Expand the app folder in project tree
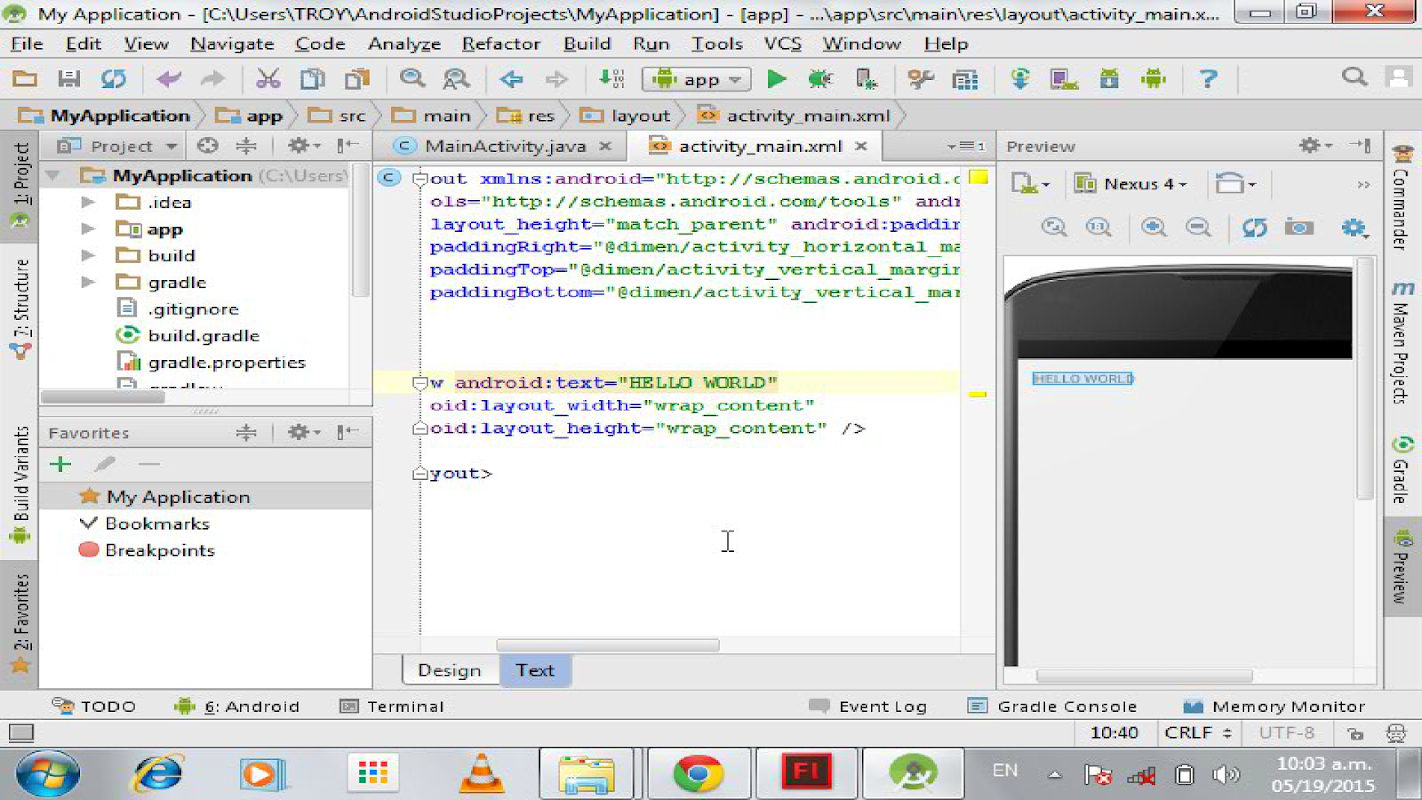 coord(88,229)
